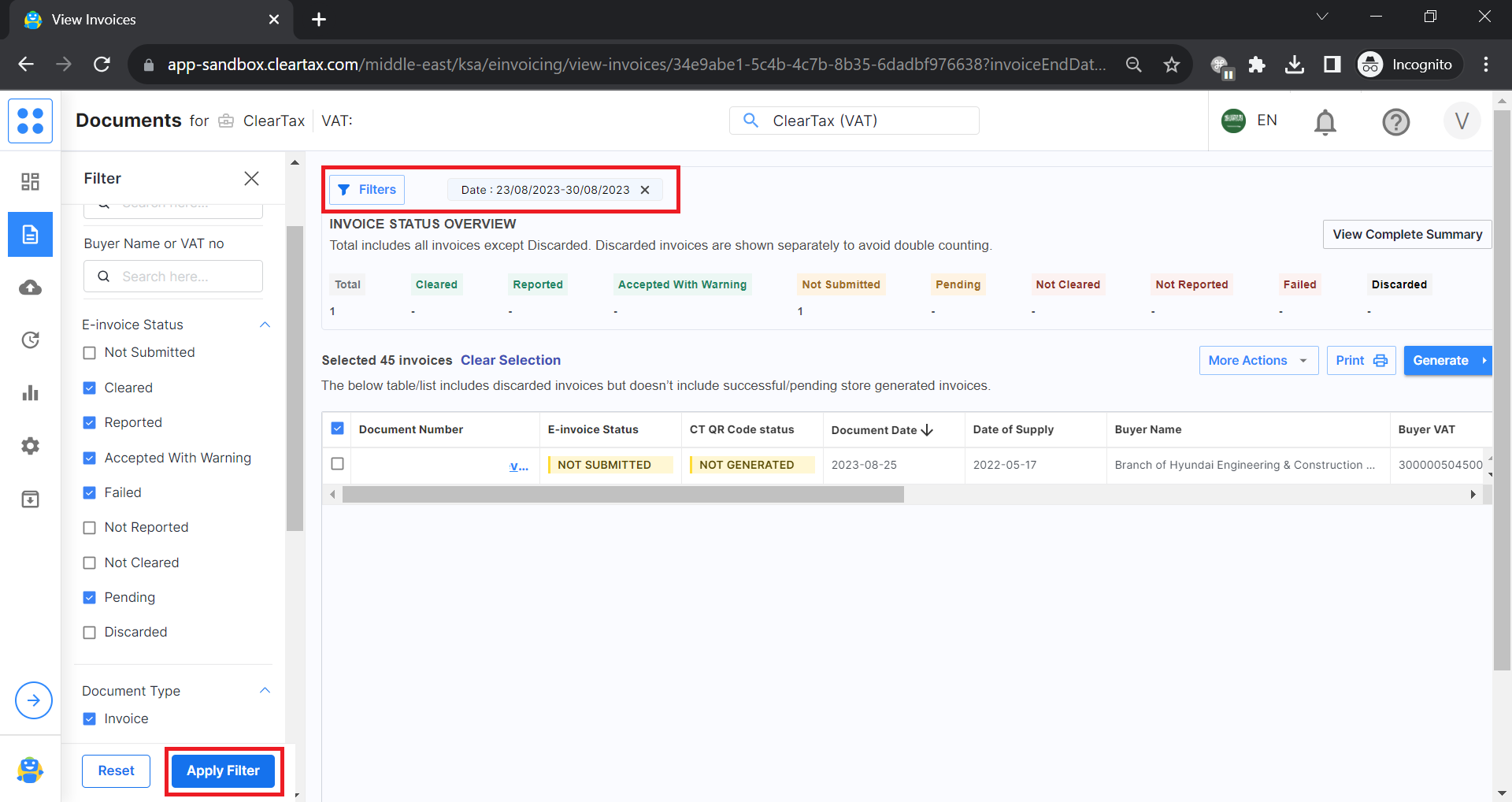Select the dashboard grid icon in sidebar
This screenshot has height=802, width=1512.
[30, 180]
